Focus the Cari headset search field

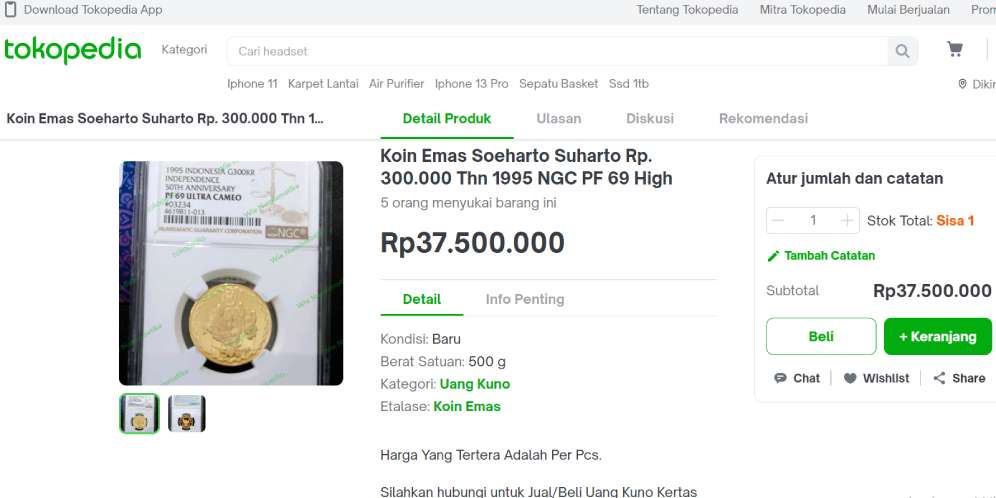[557, 51]
